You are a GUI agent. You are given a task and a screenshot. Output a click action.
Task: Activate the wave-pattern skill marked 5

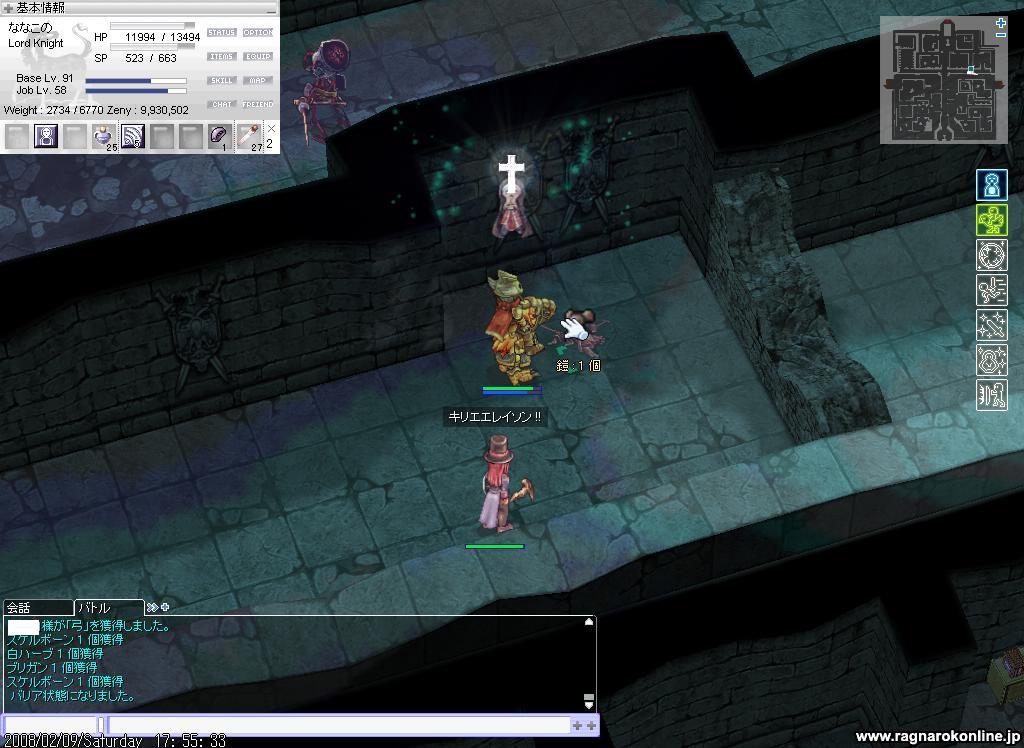133,137
